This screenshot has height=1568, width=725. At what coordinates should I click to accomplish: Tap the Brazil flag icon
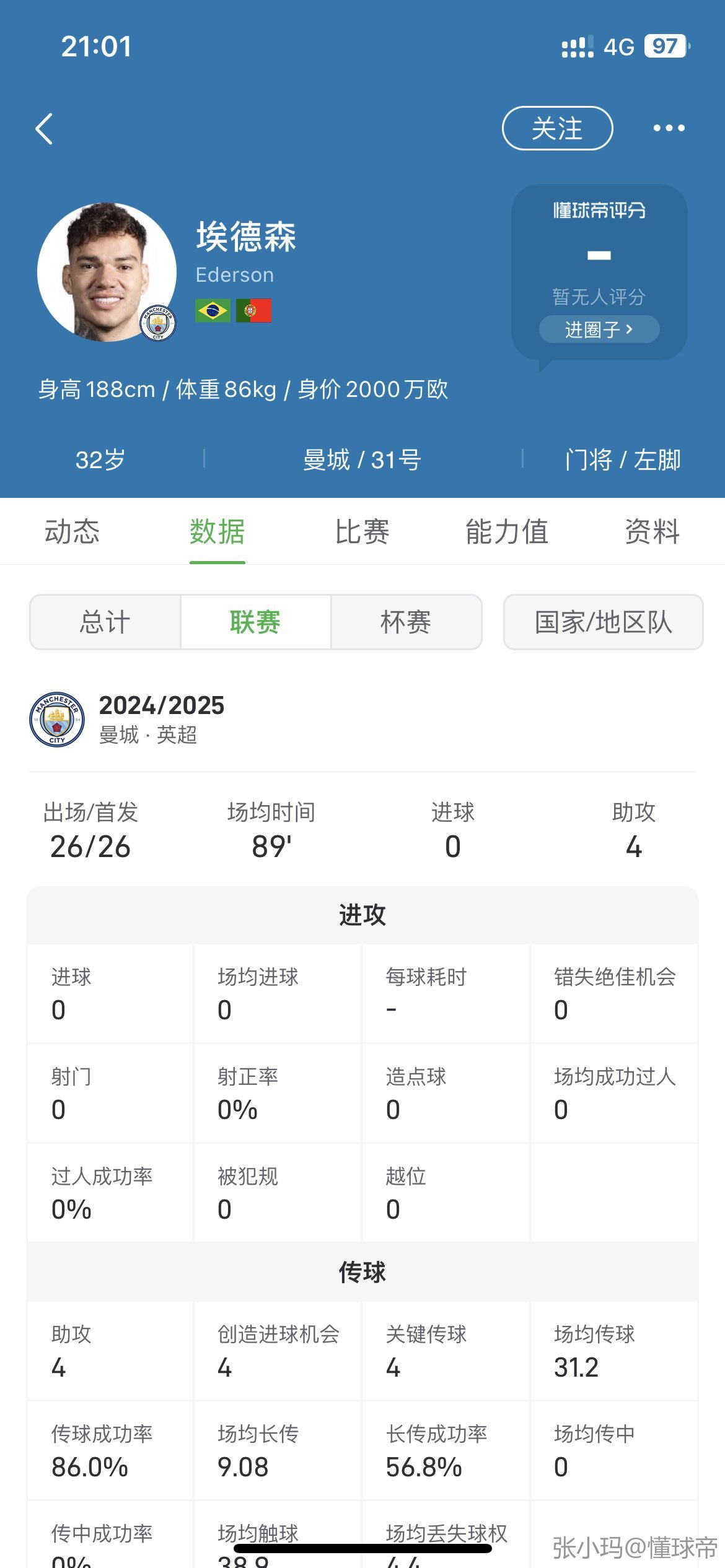[x=213, y=311]
